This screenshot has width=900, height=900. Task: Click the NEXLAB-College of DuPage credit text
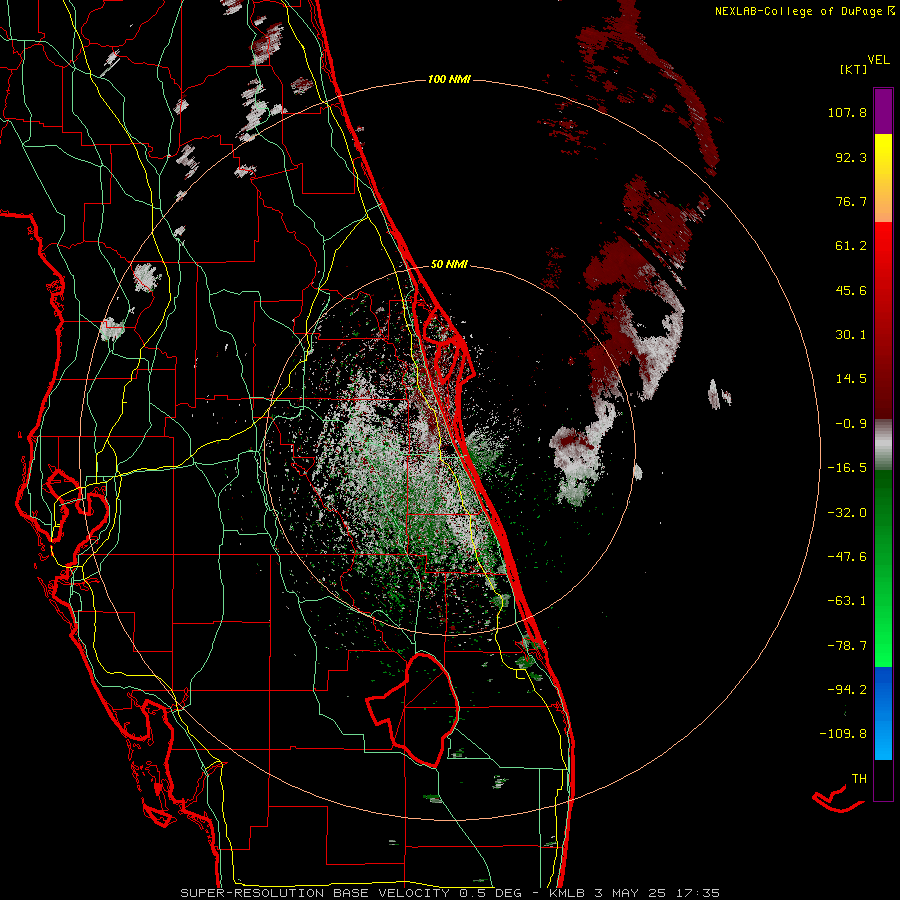click(804, 11)
